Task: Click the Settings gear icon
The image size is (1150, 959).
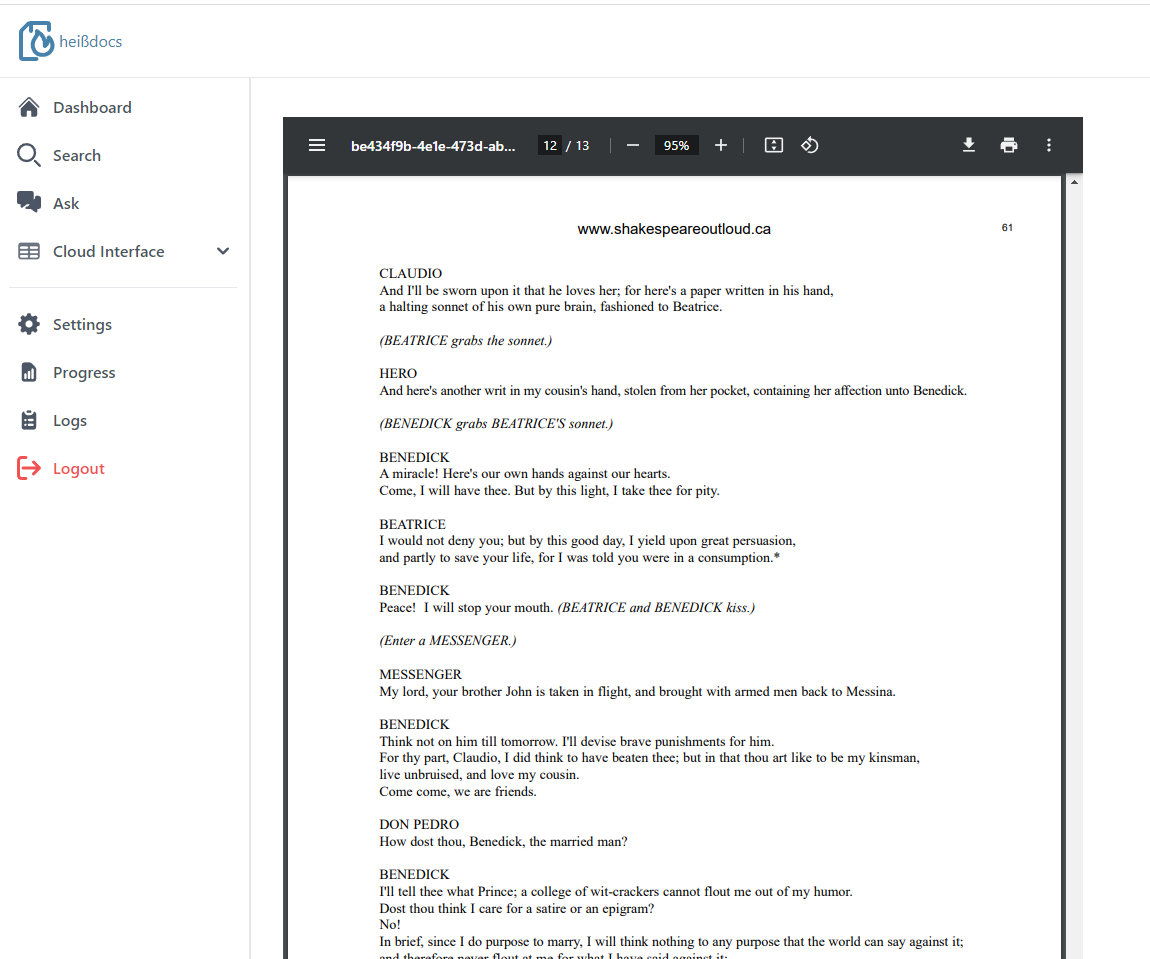Action: pos(29,324)
